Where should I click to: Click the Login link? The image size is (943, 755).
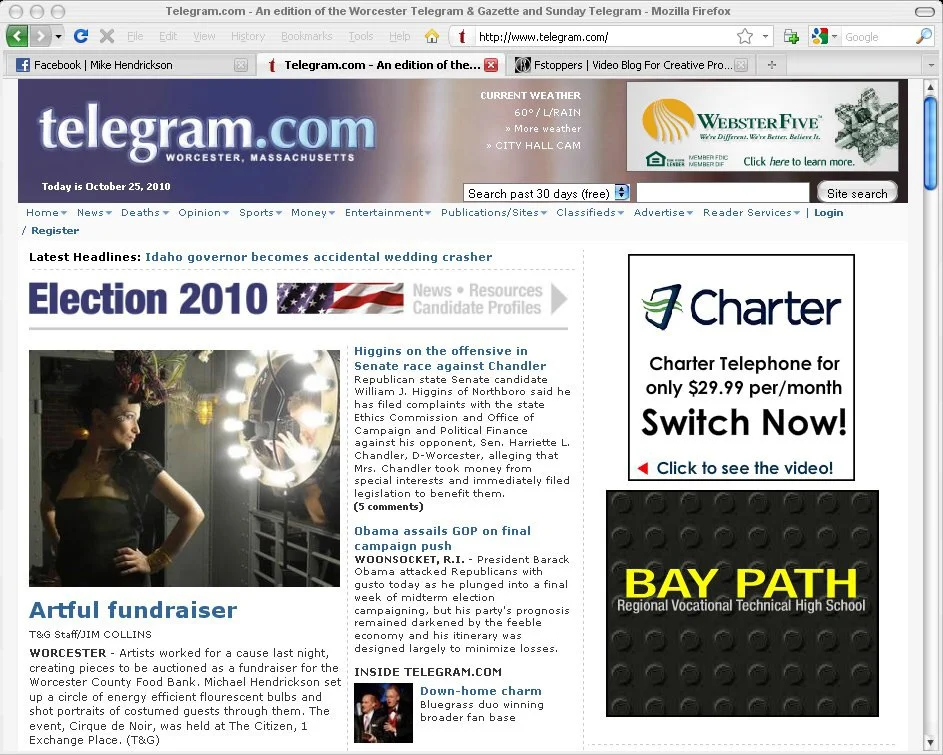[829, 212]
